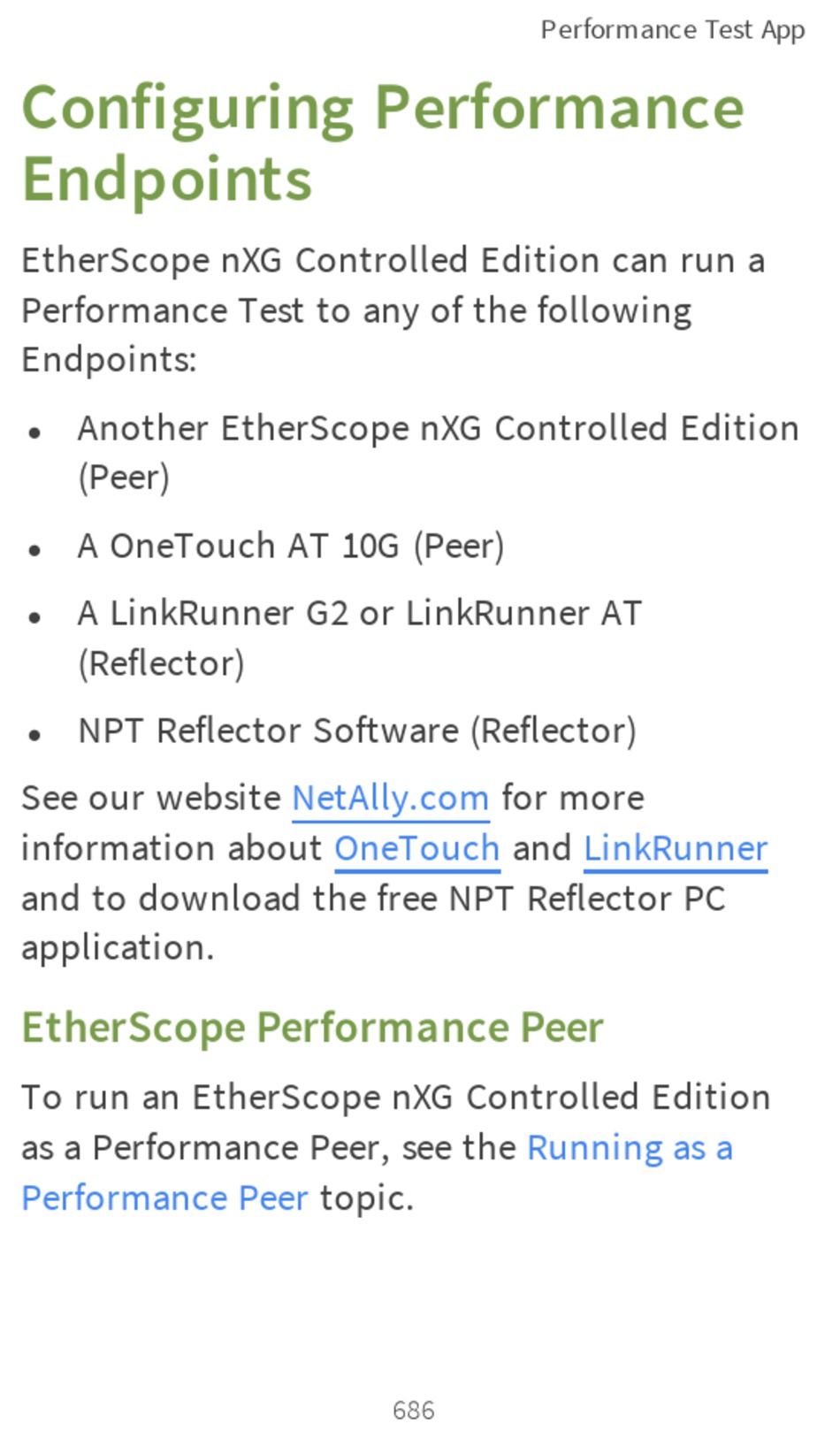Click the word 'application.' in the paragraph
Image resolution: width=840 pixels, height=1439 pixels.
pos(118,949)
